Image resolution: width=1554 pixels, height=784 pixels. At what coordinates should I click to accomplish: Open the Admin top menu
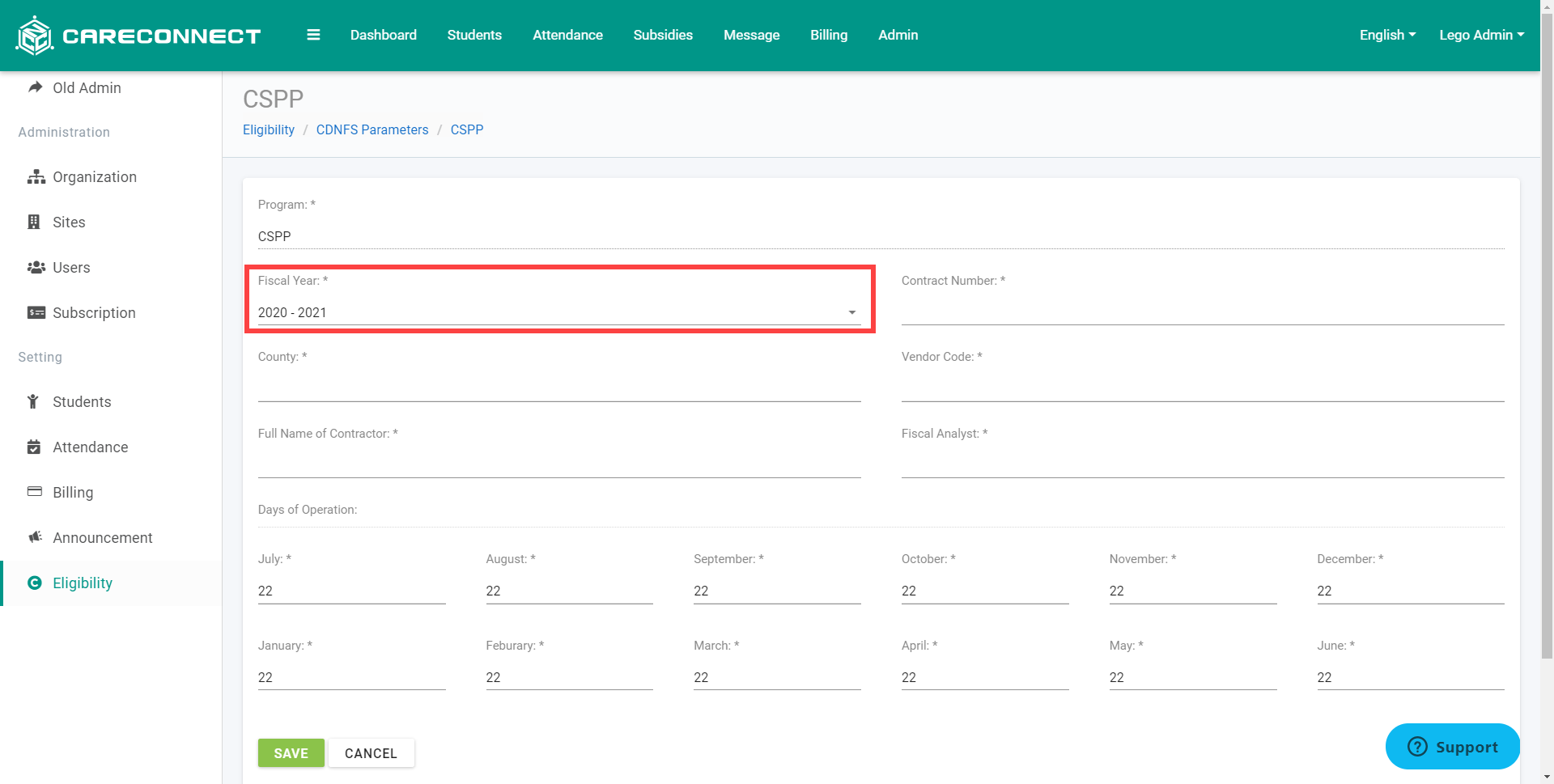click(x=898, y=35)
